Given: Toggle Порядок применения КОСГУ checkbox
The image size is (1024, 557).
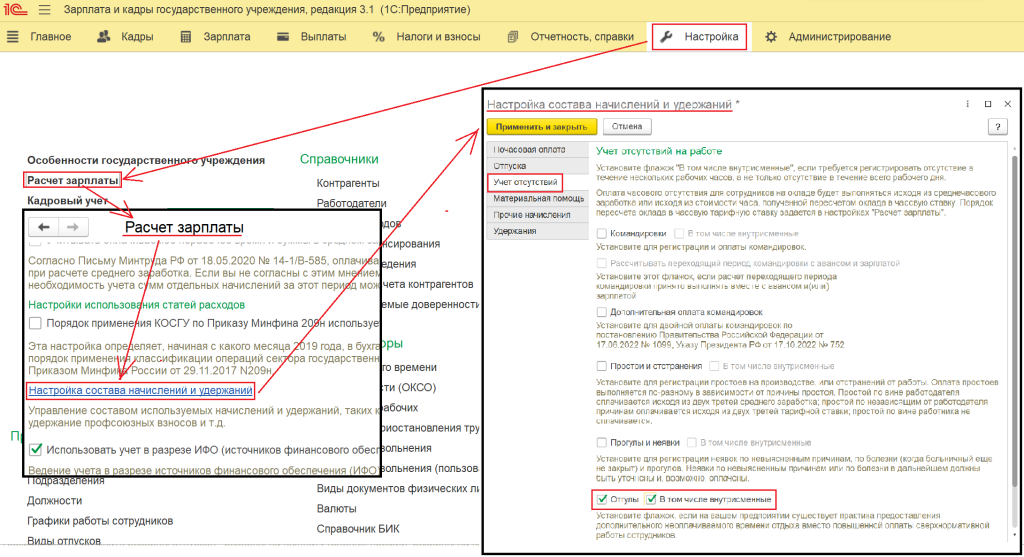Looking at the screenshot, I should [35, 323].
